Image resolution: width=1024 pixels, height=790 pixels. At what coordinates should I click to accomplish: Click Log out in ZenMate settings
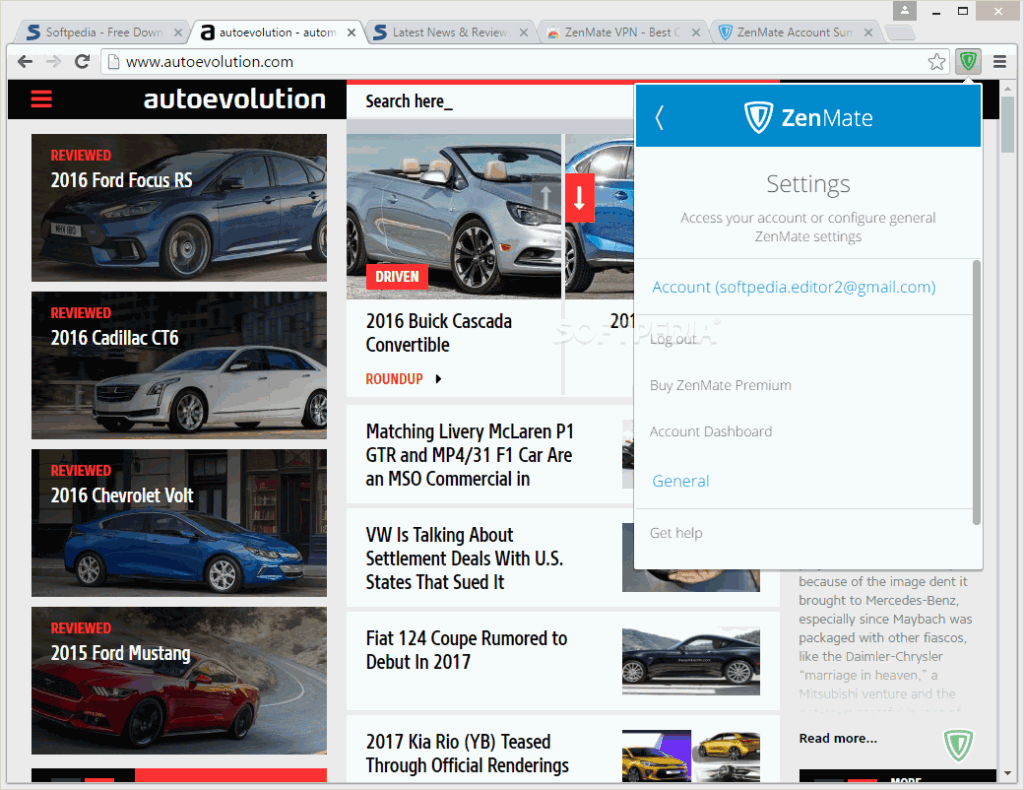pos(673,339)
